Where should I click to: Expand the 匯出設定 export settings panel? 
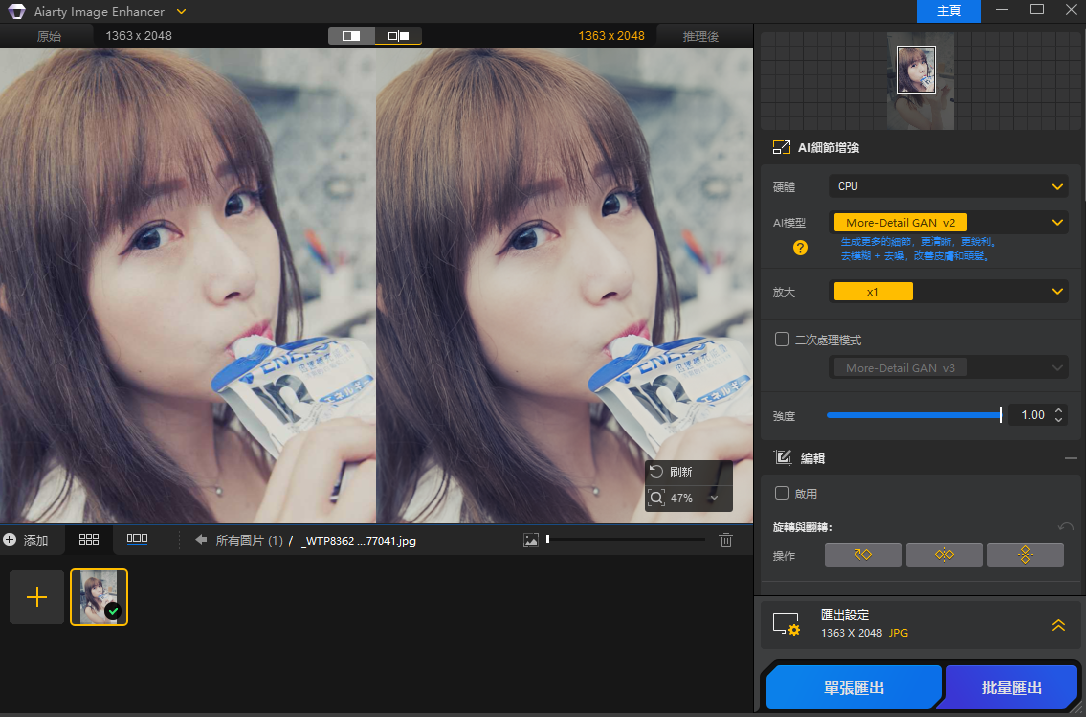1058,625
